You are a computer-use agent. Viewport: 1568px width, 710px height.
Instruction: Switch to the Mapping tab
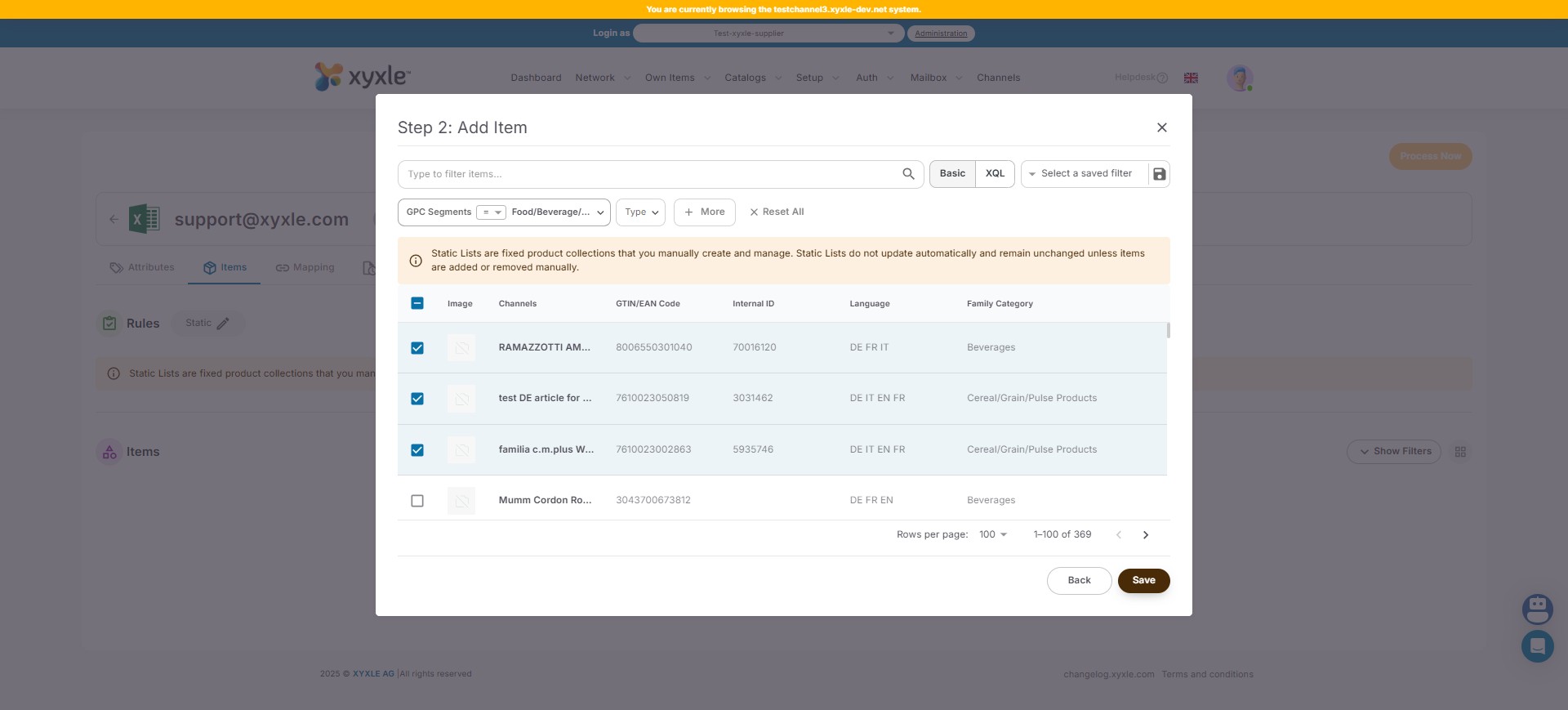point(305,268)
